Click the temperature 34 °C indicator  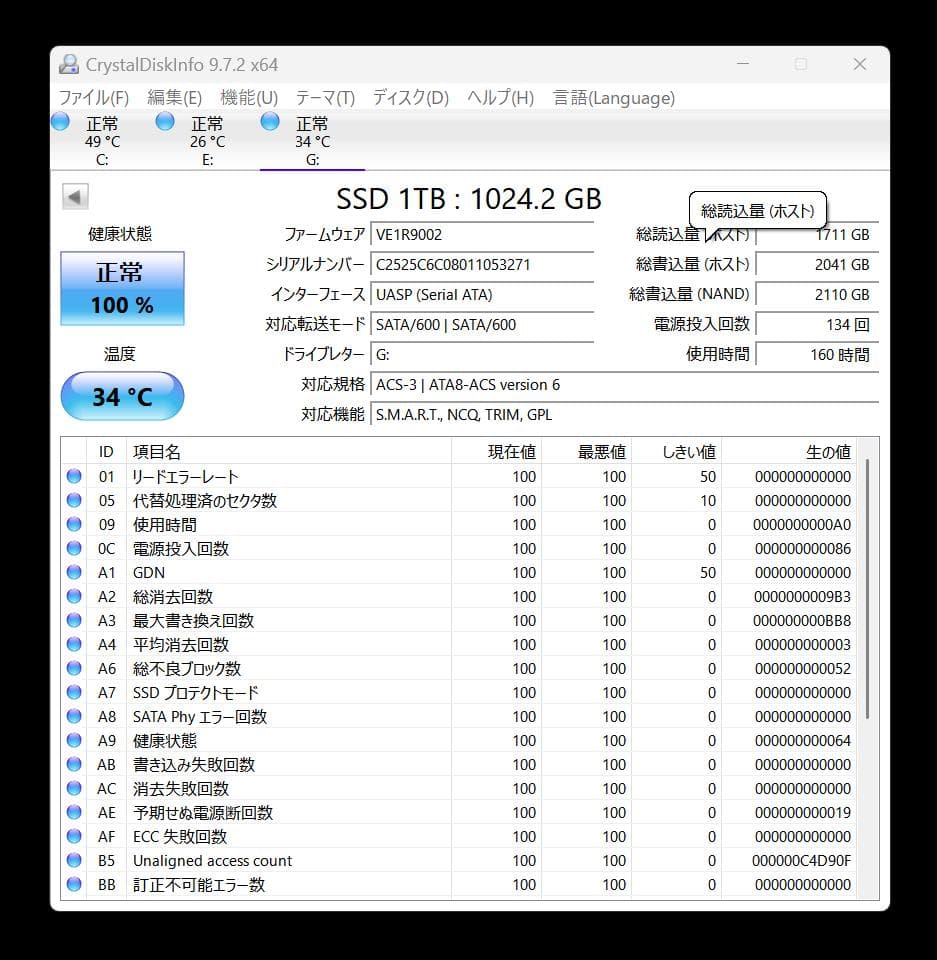(122, 396)
